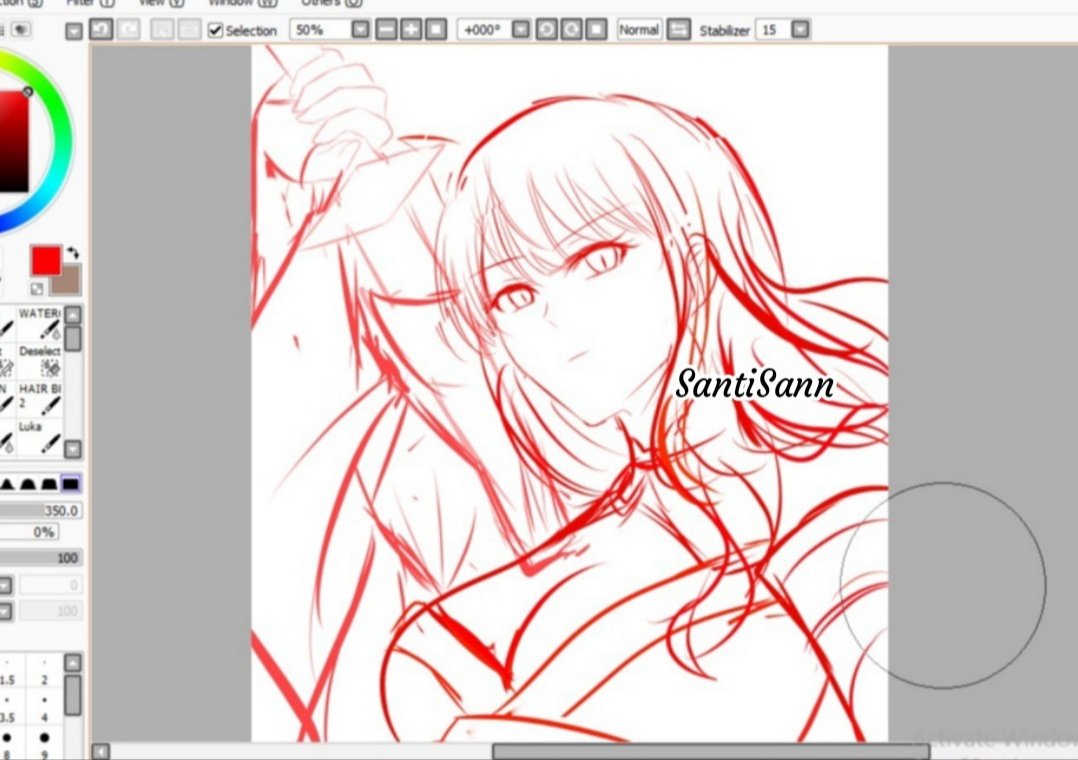Open the dropdown beside the lower 100 field
This screenshot has width=1078, height=760.
click(6, 611)
